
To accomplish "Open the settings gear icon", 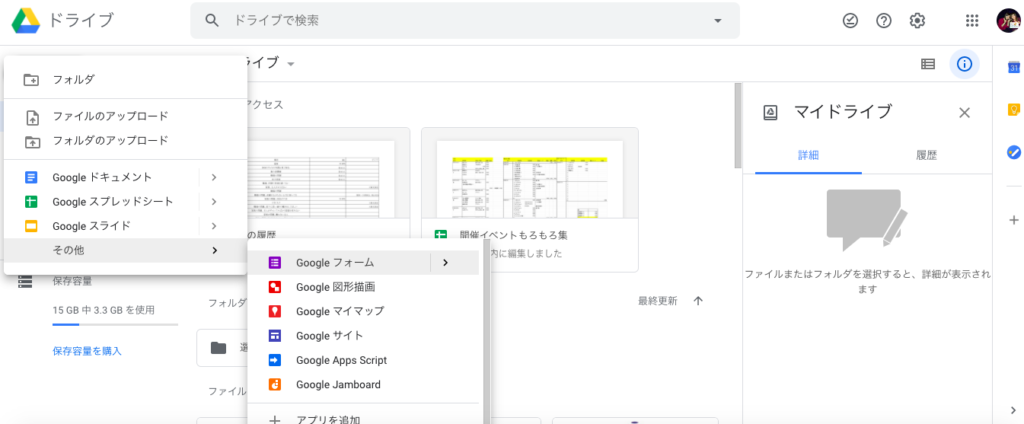I will pos(918,21).
